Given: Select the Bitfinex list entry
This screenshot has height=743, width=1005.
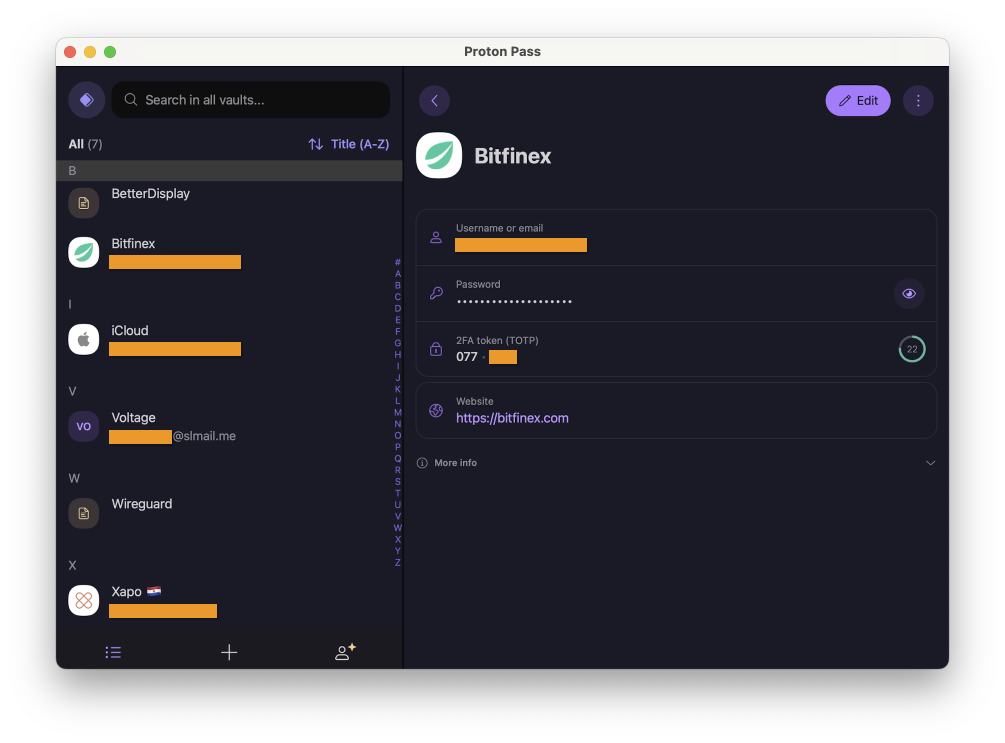Looking at the screenshot, I should pos(229,253).
